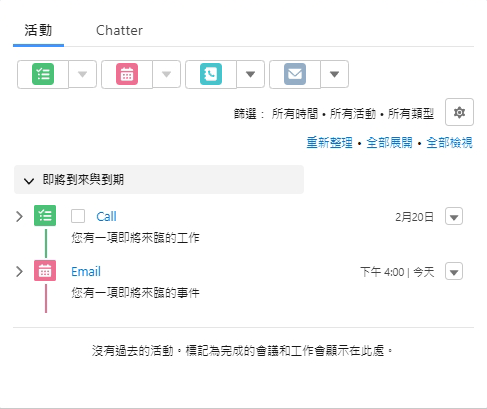Screen dimensions: 487x409
Task: Mark the Call task checkbox complete
Action: [x=78, y=216]
